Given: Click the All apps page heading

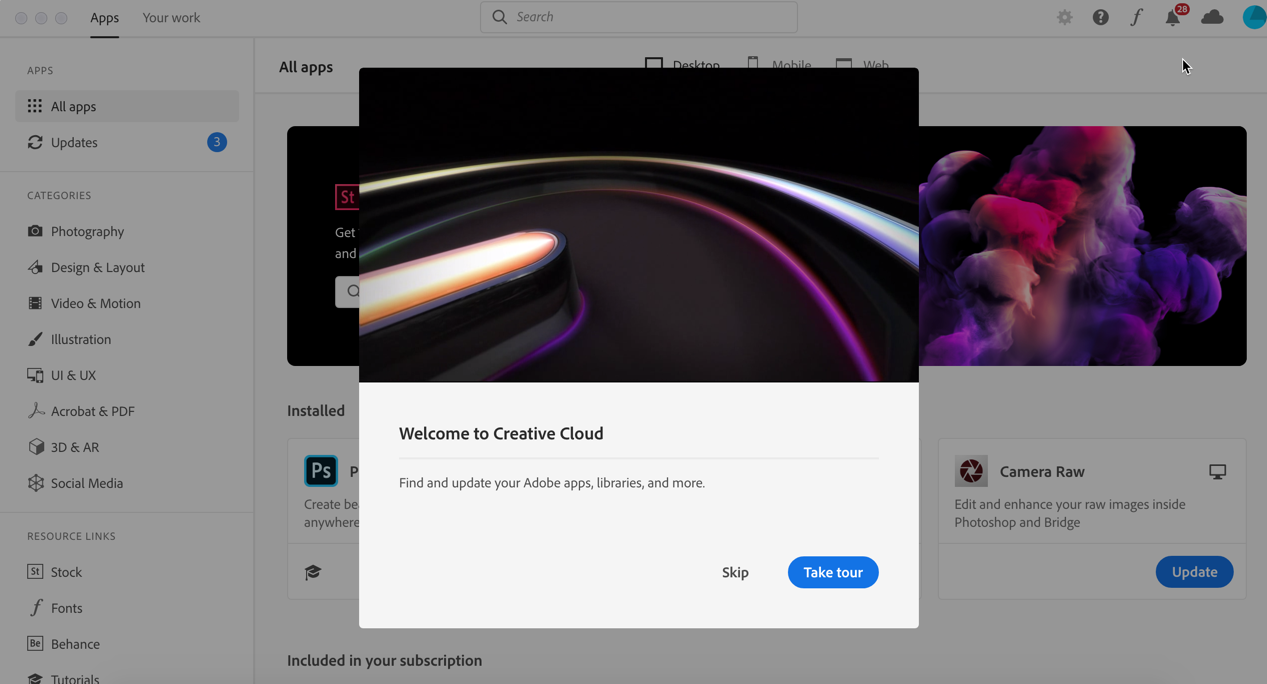Looking at the screenshot, I should [x=306, y=67].
